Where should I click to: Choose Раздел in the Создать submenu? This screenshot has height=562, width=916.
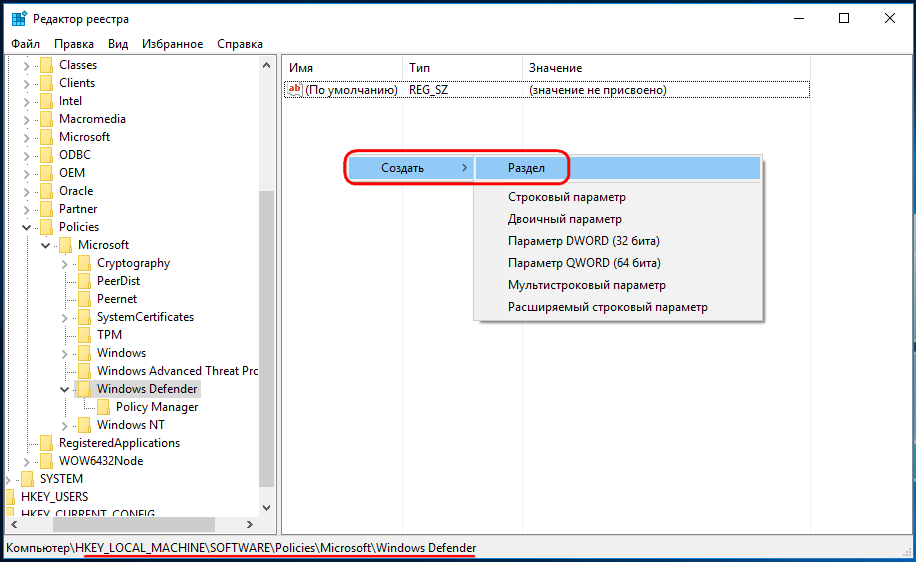point(618,168)
